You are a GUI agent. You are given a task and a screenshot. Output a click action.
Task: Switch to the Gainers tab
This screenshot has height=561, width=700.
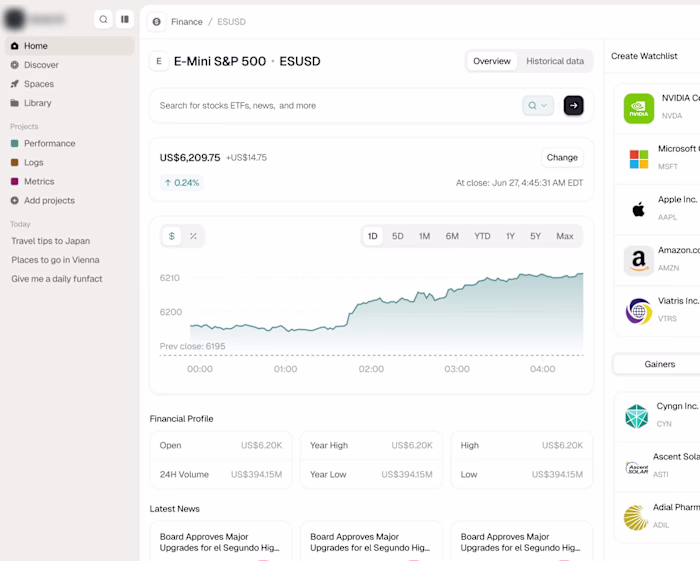(660, 364)
